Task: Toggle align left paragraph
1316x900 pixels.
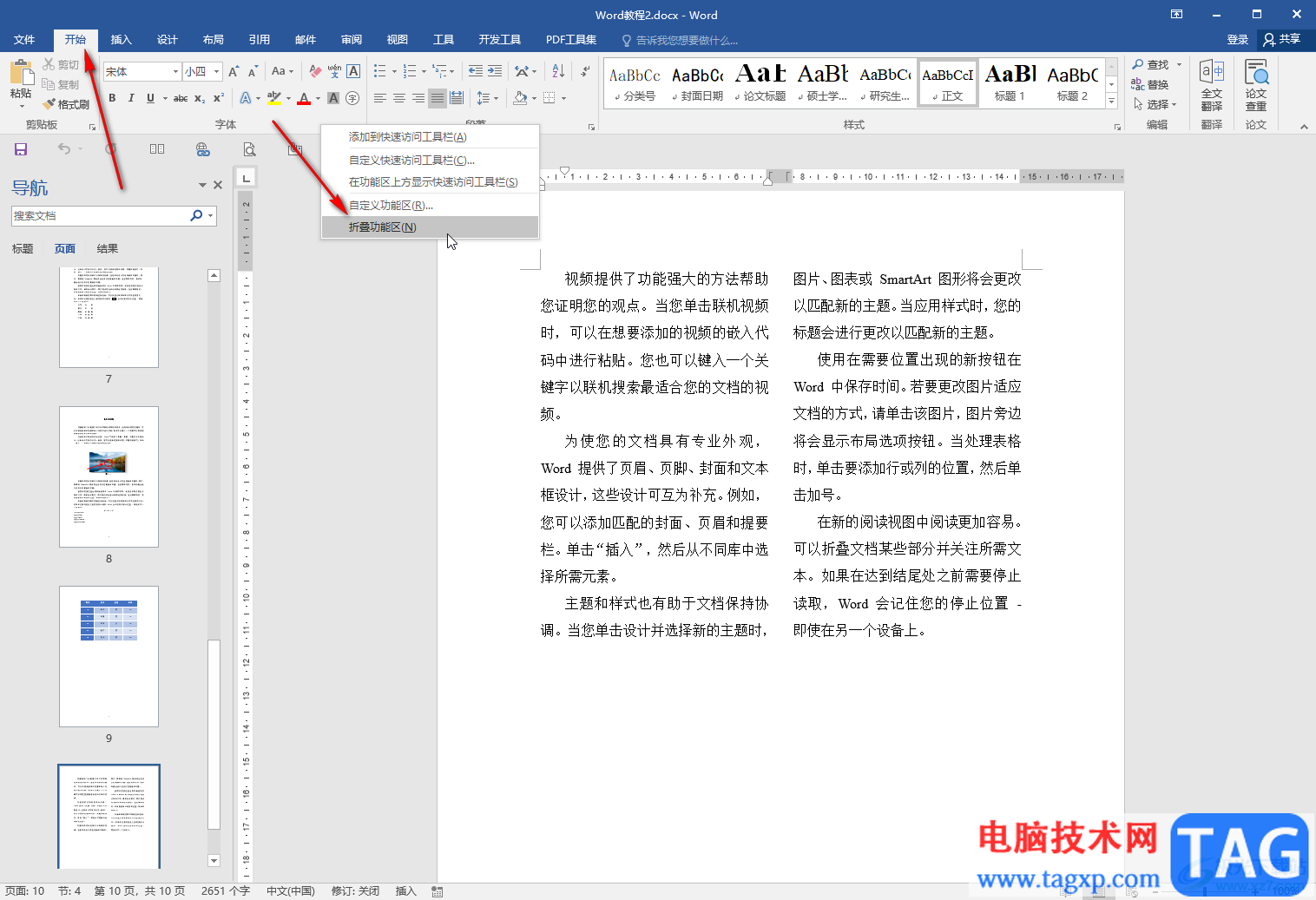Action: coord(380,98)
